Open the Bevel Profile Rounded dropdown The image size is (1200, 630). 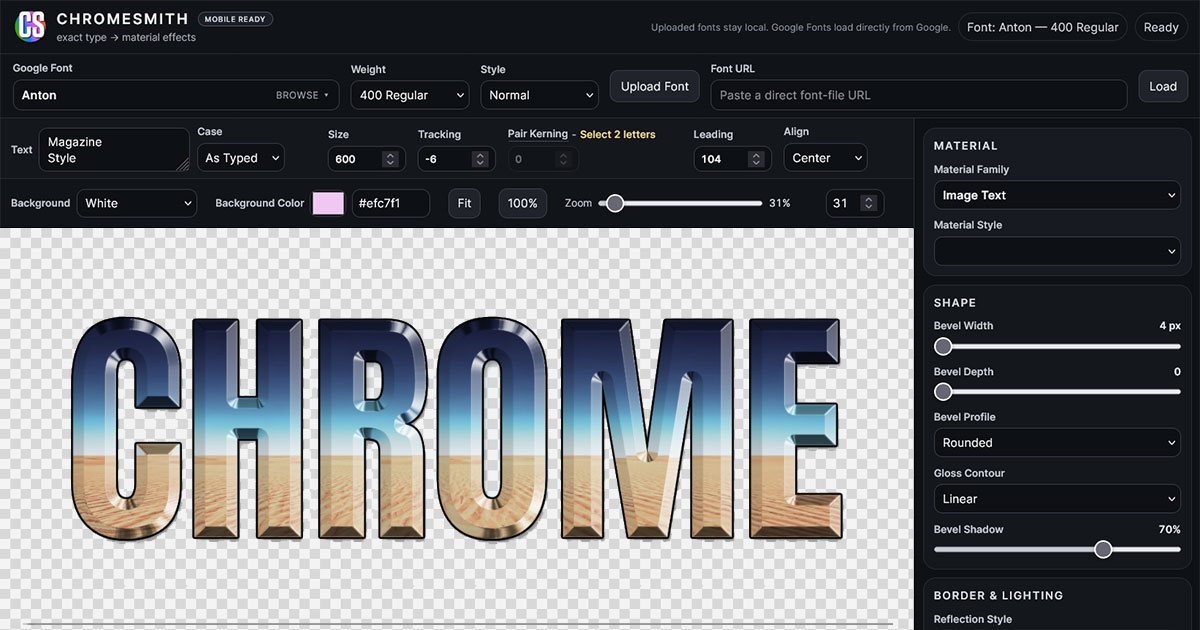pos(1058,442)
